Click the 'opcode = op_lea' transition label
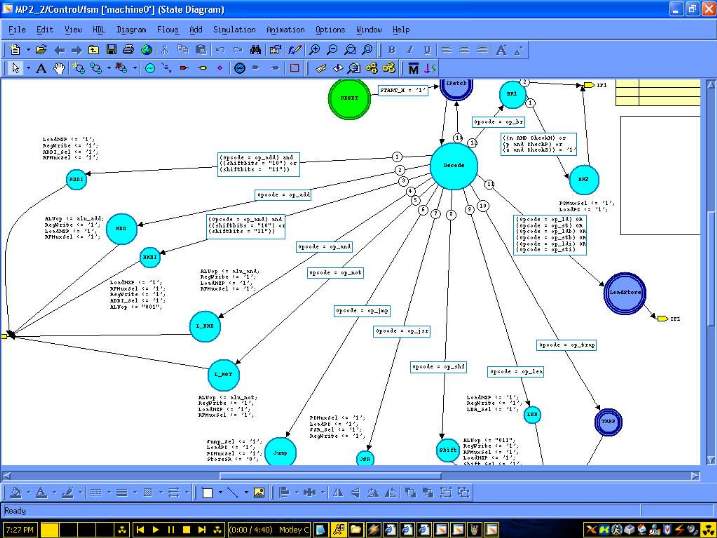 pyautogui.click(x=516, y=372)
